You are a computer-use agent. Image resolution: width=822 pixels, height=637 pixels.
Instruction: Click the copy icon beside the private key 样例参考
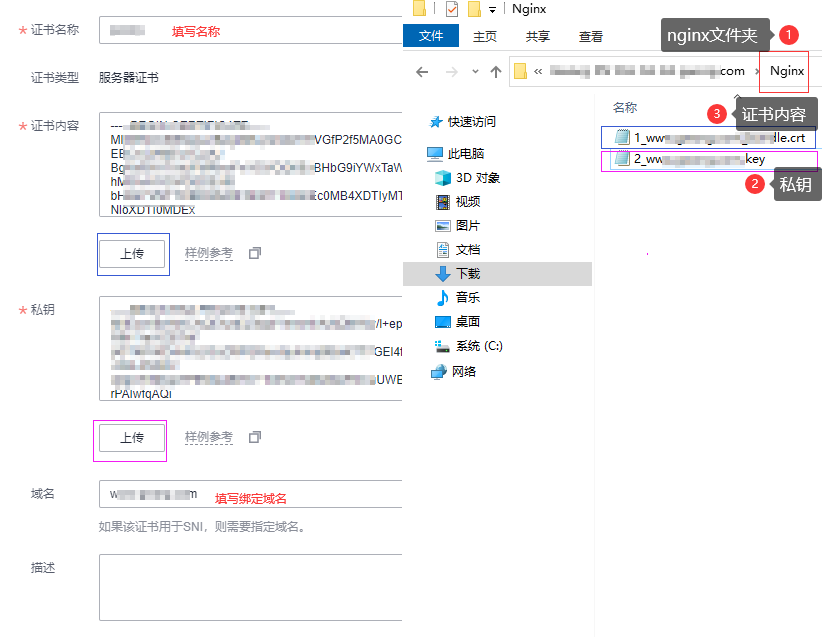click(254, 437)
